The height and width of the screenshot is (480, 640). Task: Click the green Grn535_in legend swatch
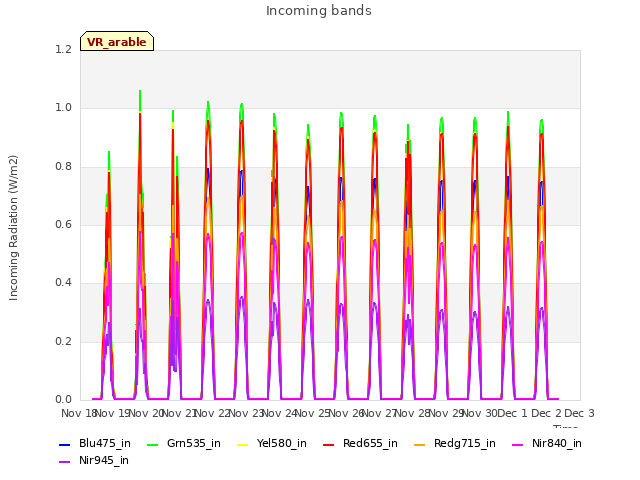(152, 444)
